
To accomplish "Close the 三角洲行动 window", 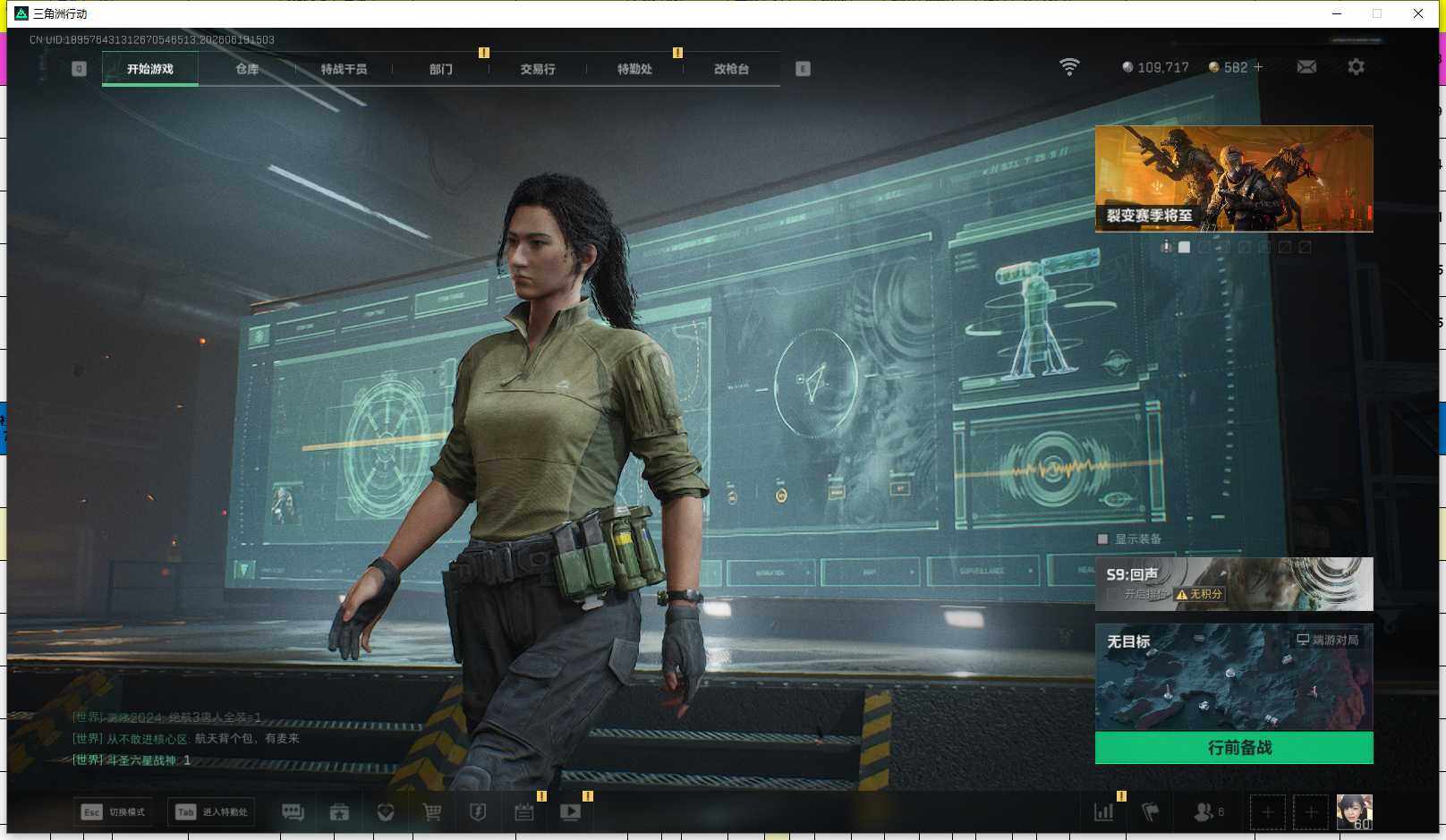I will pos(1418,13).
